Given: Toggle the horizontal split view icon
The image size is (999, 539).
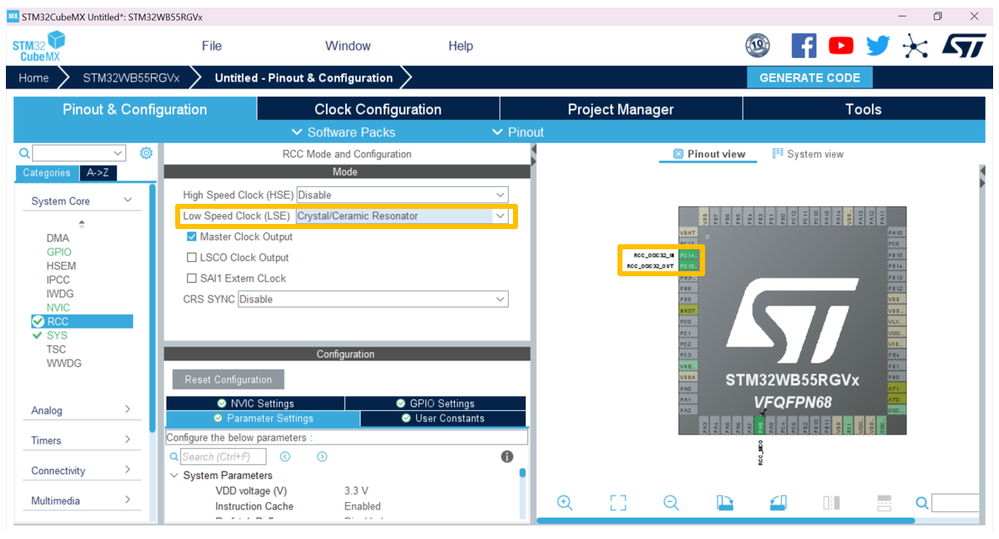Looking at the screenshot, I should [884, 503].
